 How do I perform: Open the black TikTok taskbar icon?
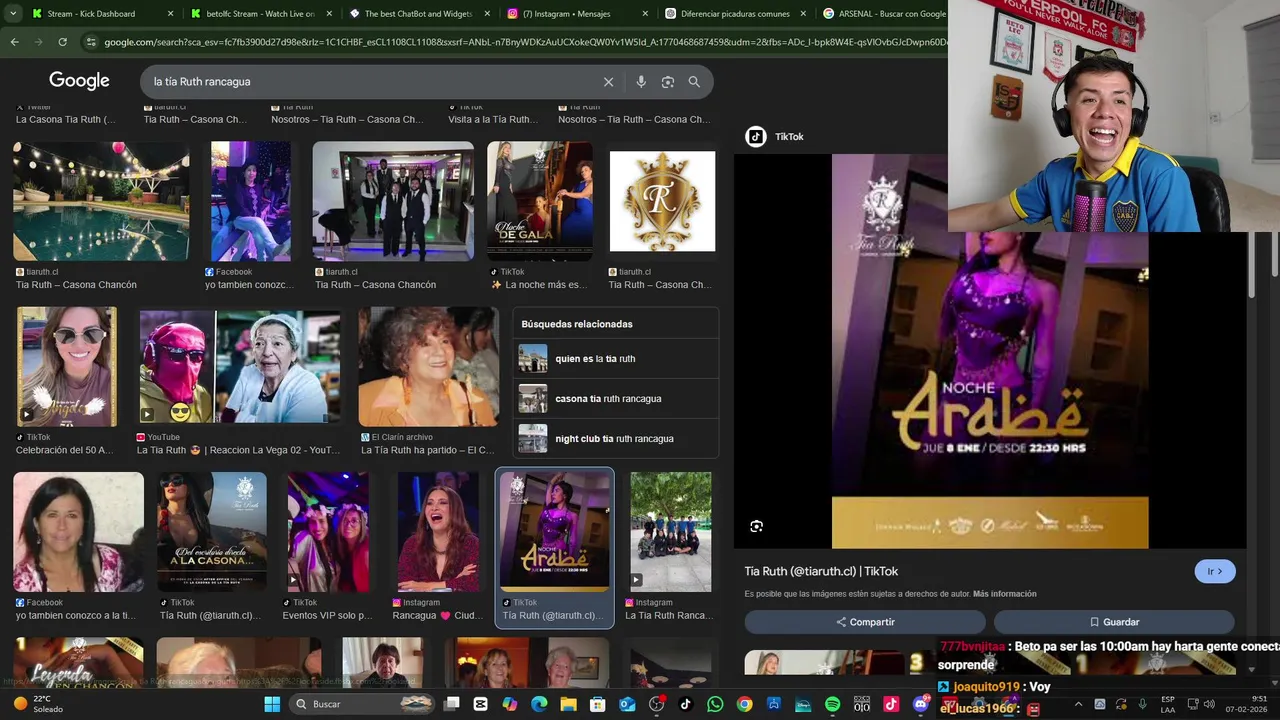pyautogui.click(x=686, y=704)
